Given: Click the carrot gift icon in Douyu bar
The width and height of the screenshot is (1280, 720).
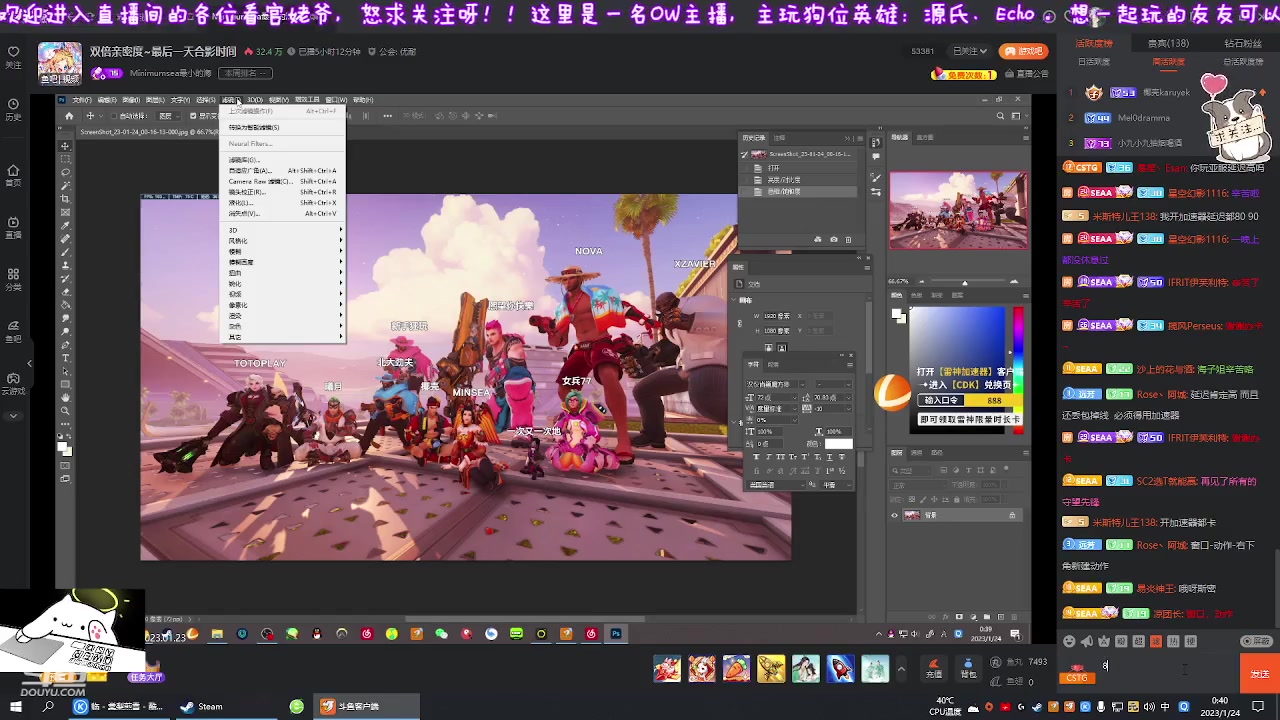Looking at the screenshot, I should click(x=736, y=667).
